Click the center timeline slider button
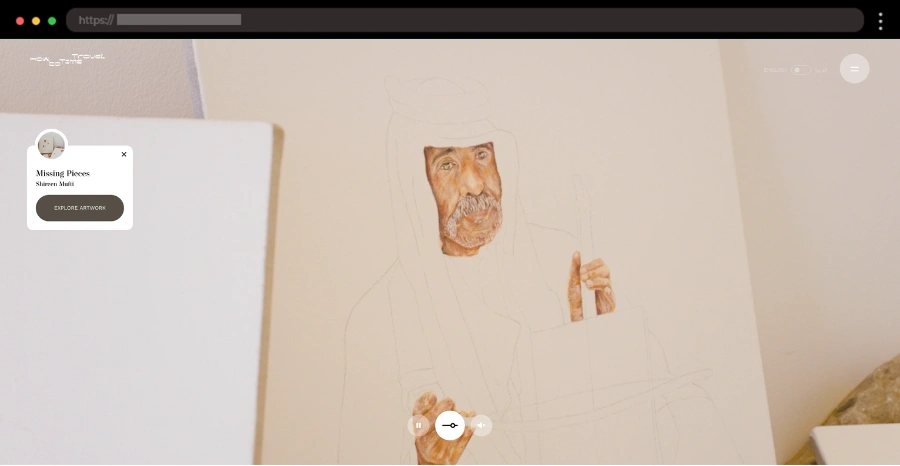The width and height of the screenshot is (900, 466). pyautogui.click(x=450, y=425)
